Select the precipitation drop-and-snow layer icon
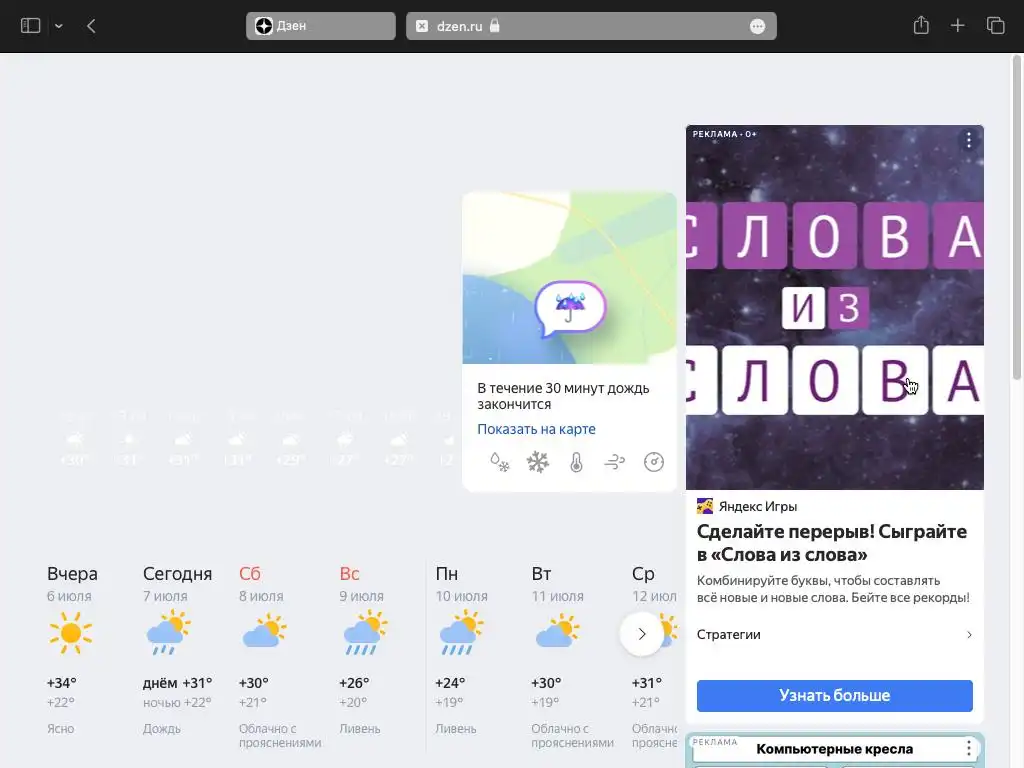The image size is (1024, 768). tap(500, 462)
